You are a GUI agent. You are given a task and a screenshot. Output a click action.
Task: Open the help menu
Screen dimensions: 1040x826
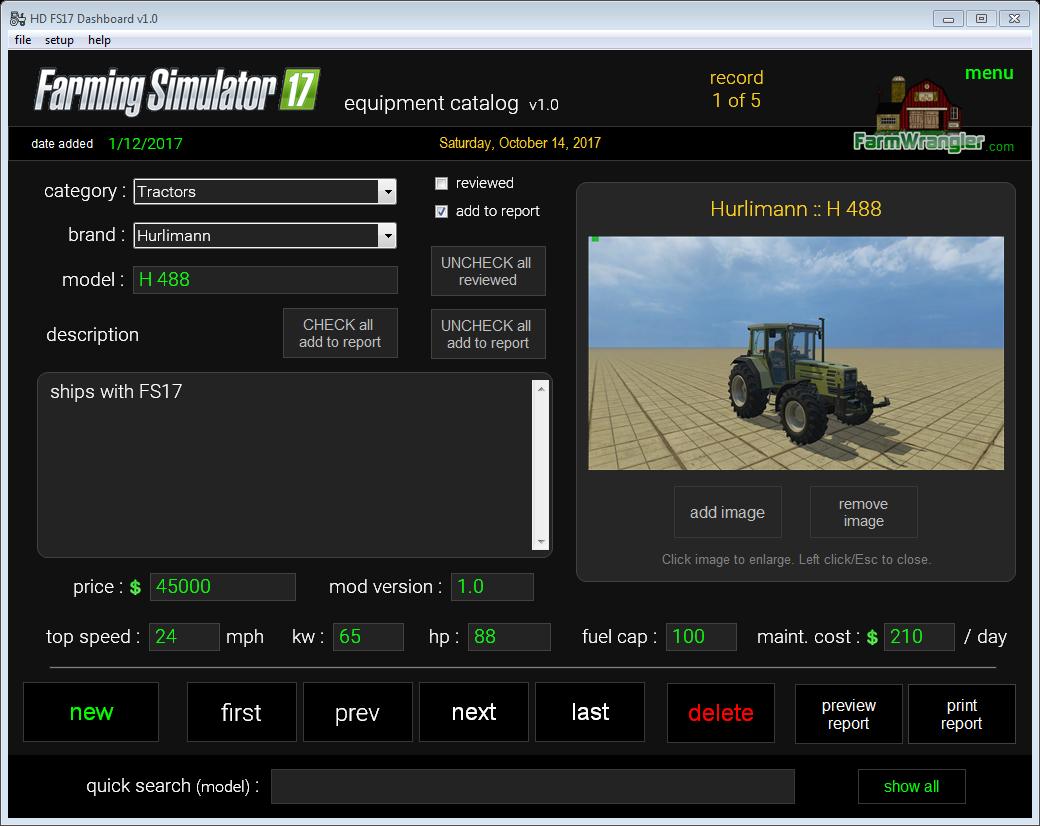(99, 40)
